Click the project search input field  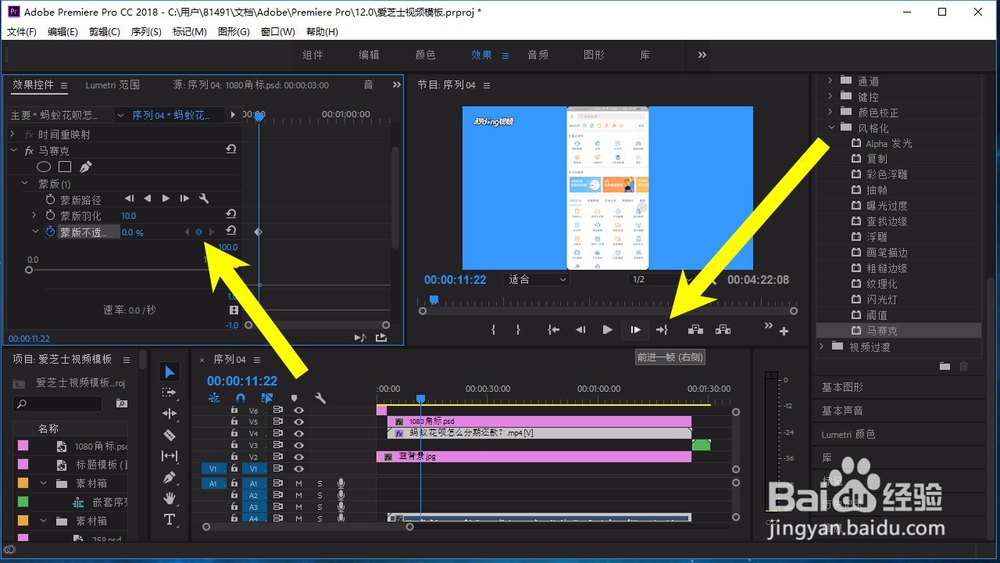pos(57,404)
